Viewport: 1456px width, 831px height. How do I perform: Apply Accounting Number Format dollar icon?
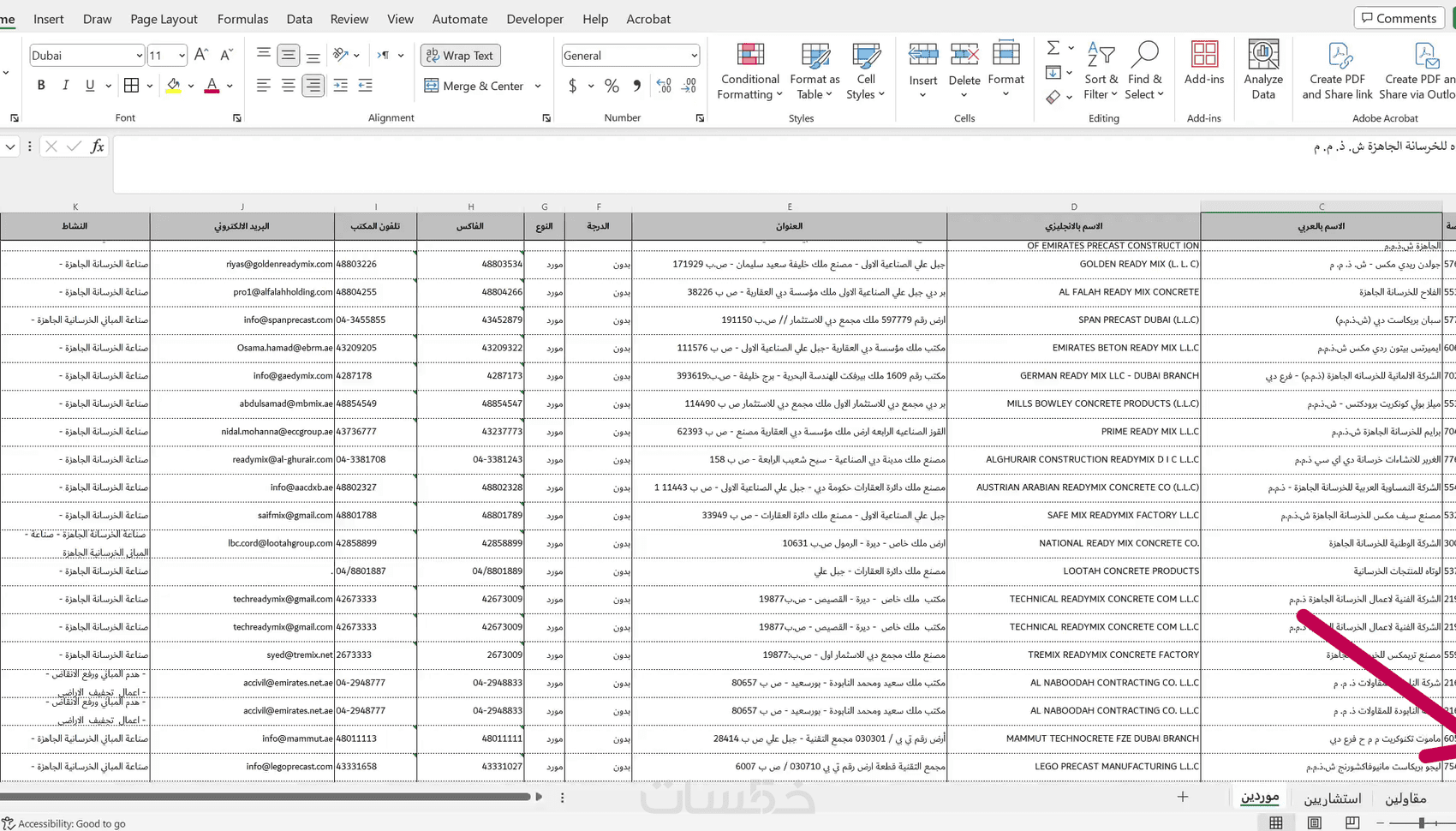(572, 86)
